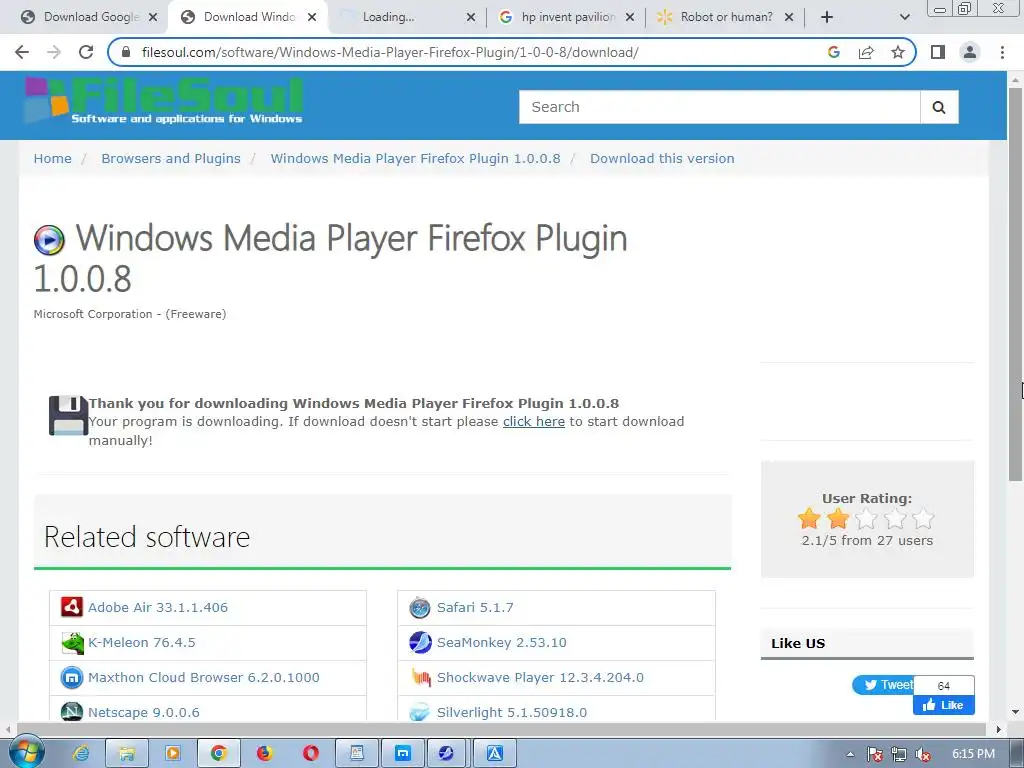This screenshot has height=768, width=1024.
Task: Click the scrollbar down arrow
Action: pyautogui.click(x=1015, y=712)
